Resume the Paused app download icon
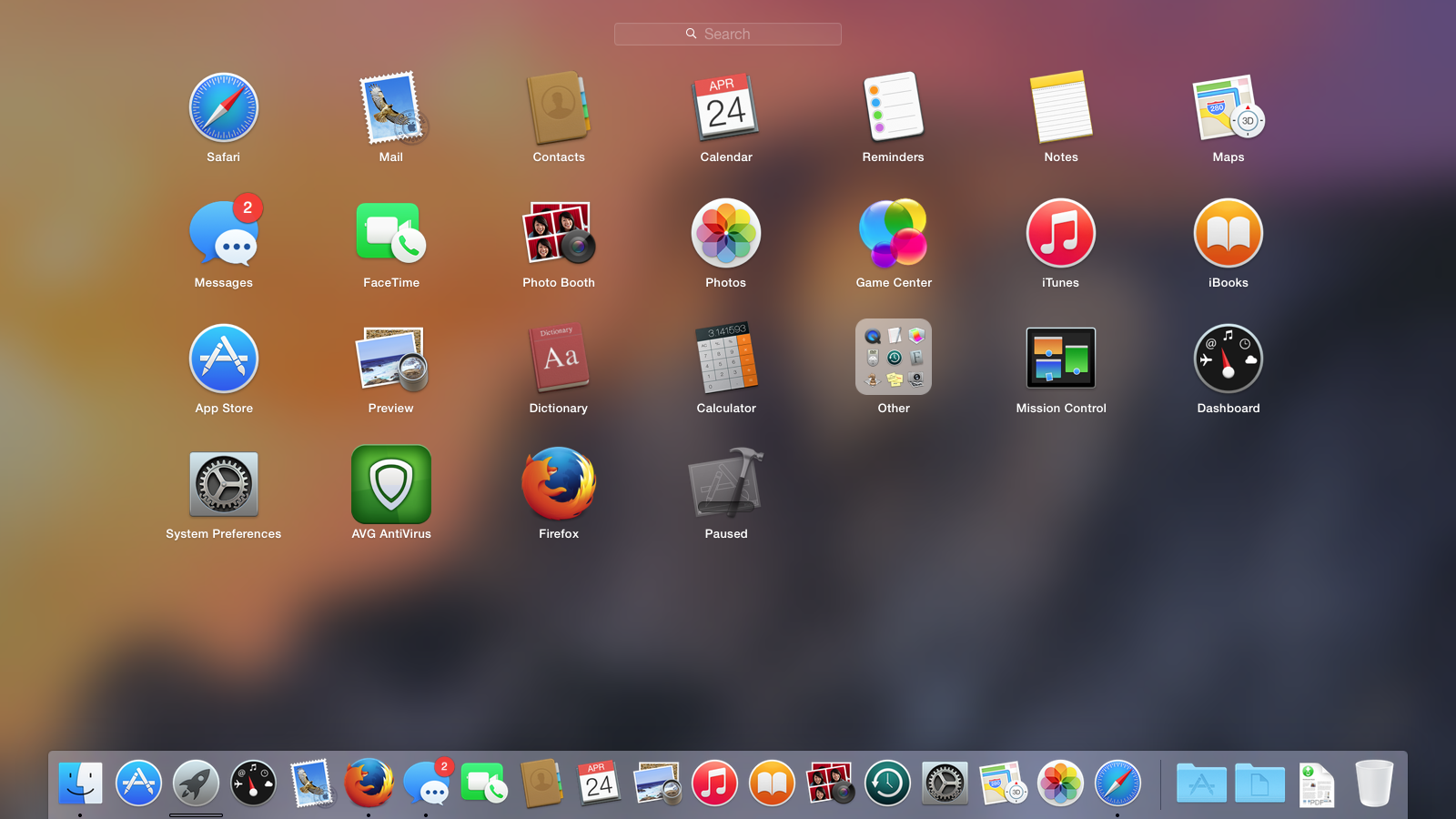 pos(726,484)
